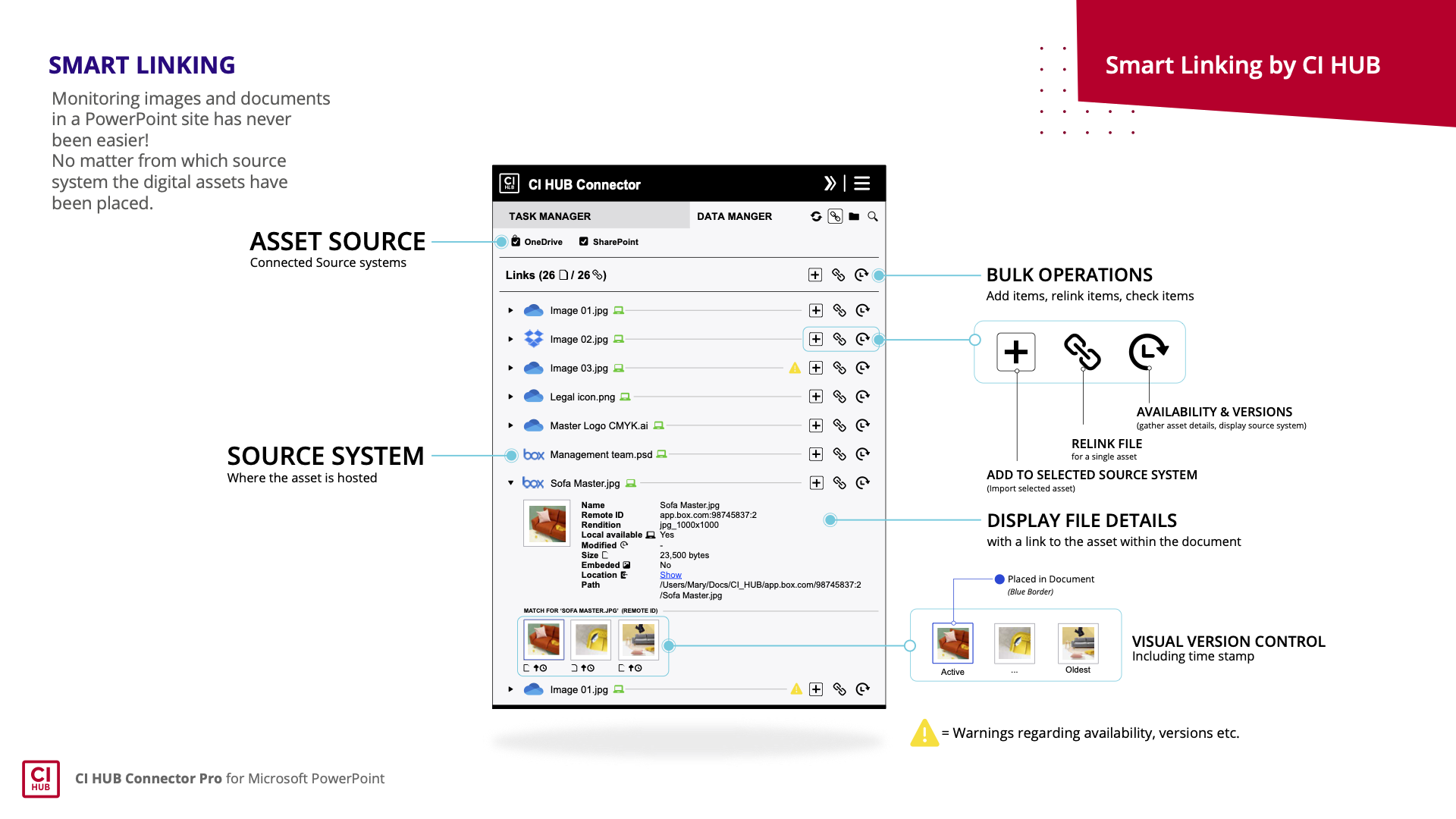Click the Sofa Master.jpg file name
This screenshot has width=1456, height=819.
585,483
